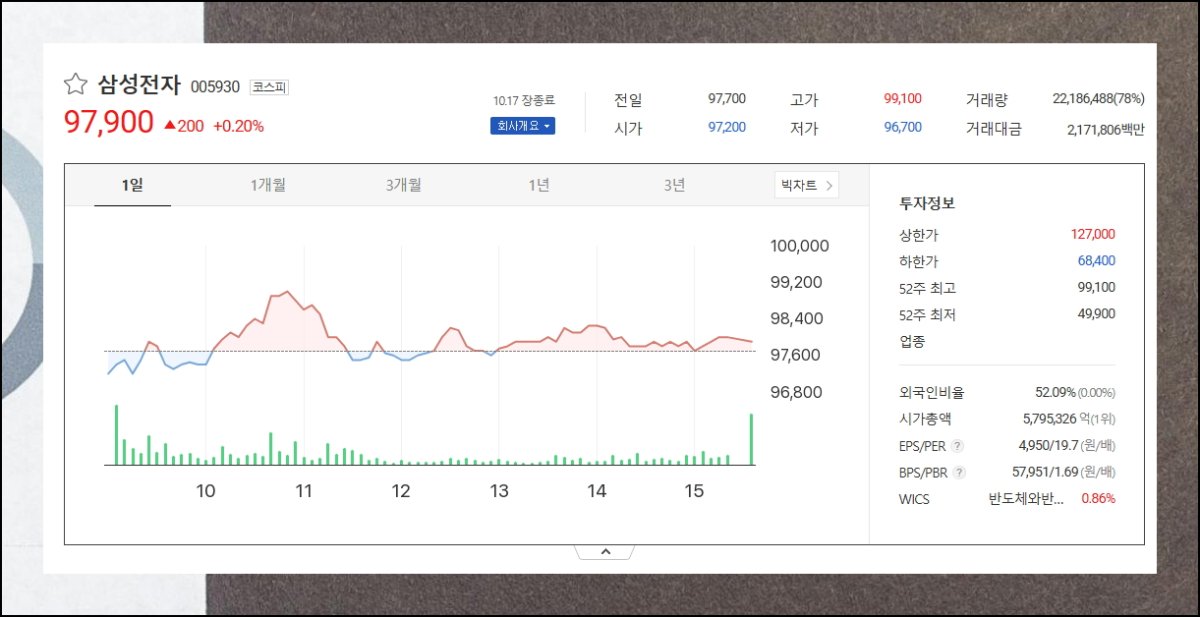1200x617 pixels.
Task: Click the 거래대금 value 2,171,806백만
Action: 1105,129
